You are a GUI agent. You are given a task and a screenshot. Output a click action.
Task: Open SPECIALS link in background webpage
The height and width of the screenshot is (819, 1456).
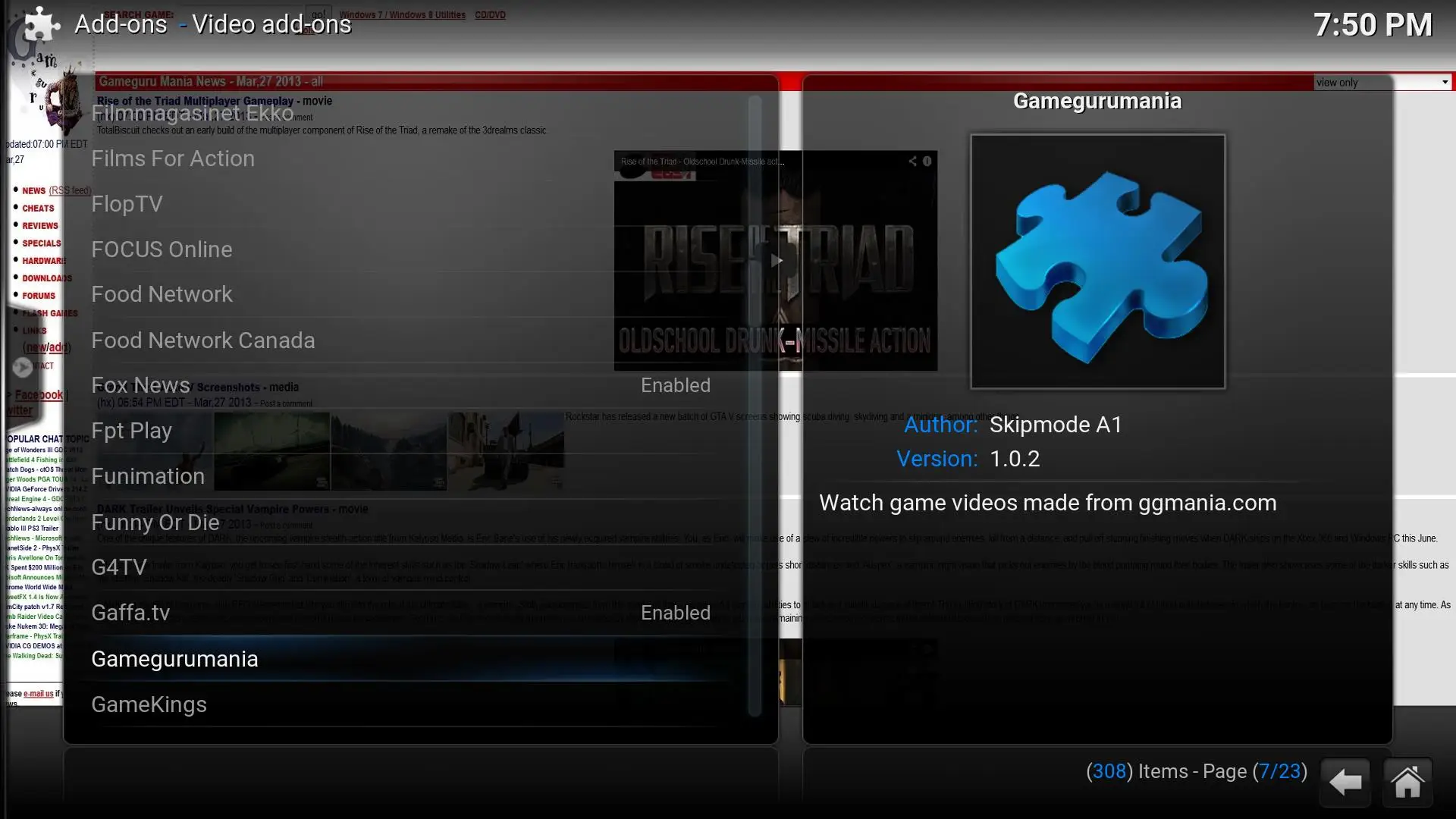[x=42, y=243]
